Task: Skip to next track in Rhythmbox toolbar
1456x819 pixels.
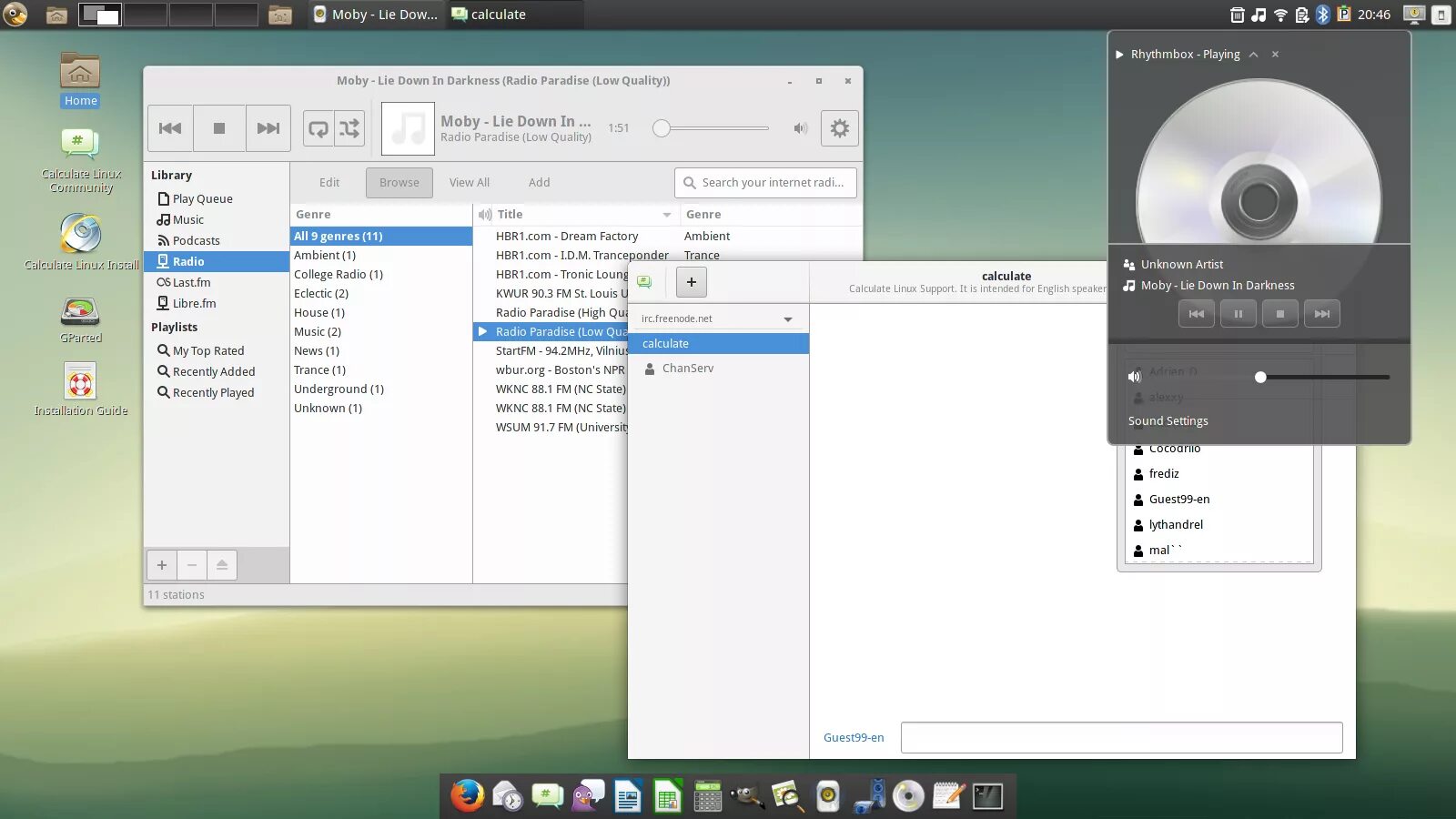Action: [x=268, y=128]
